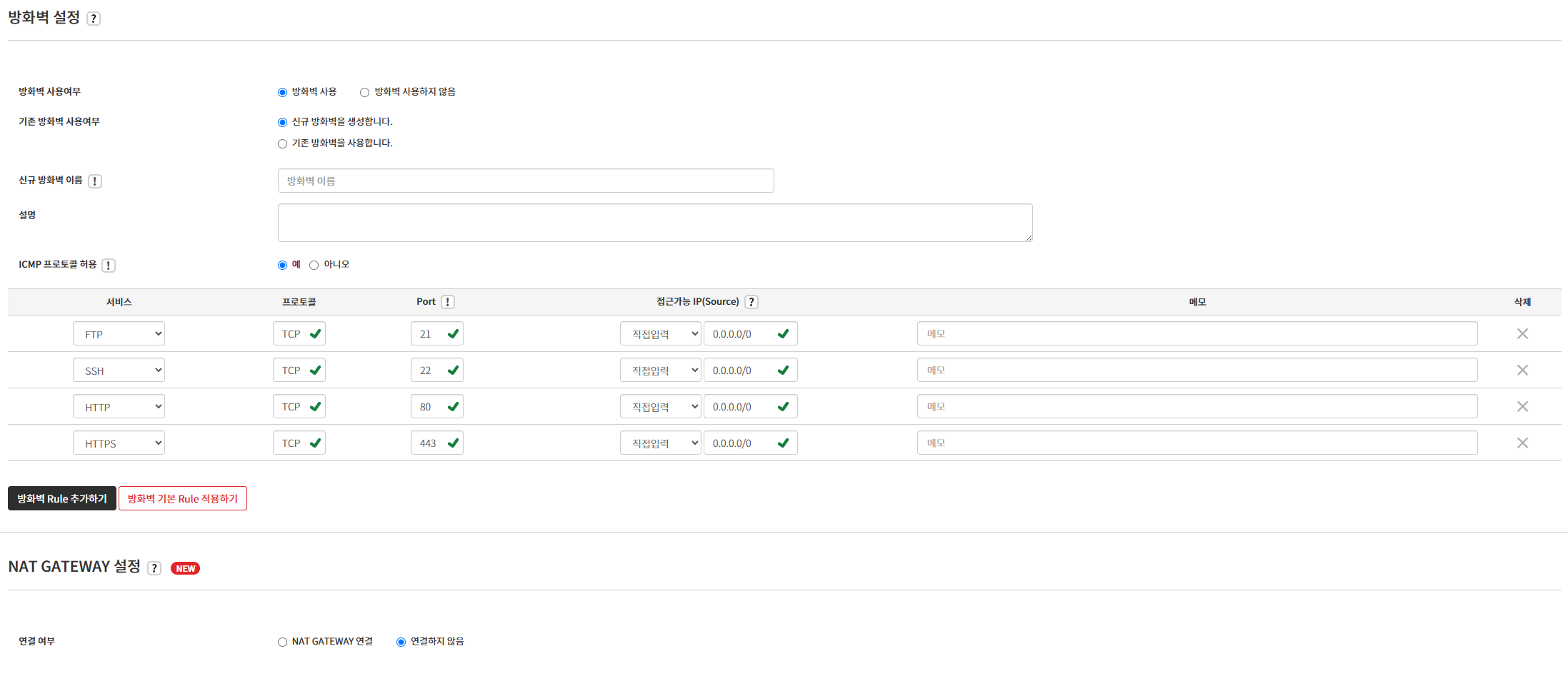Select 아니오 for ICMP protocol

click(314, 265)
